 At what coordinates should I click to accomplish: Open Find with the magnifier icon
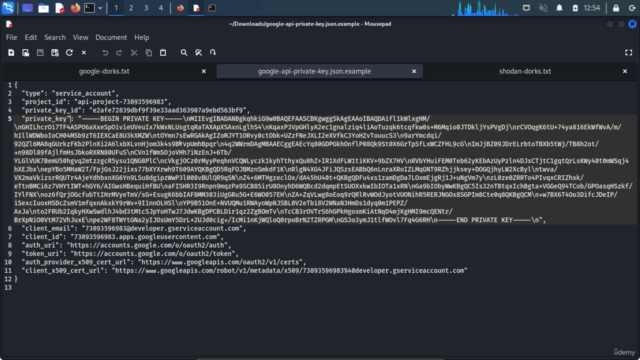click(x=184, y=53)
